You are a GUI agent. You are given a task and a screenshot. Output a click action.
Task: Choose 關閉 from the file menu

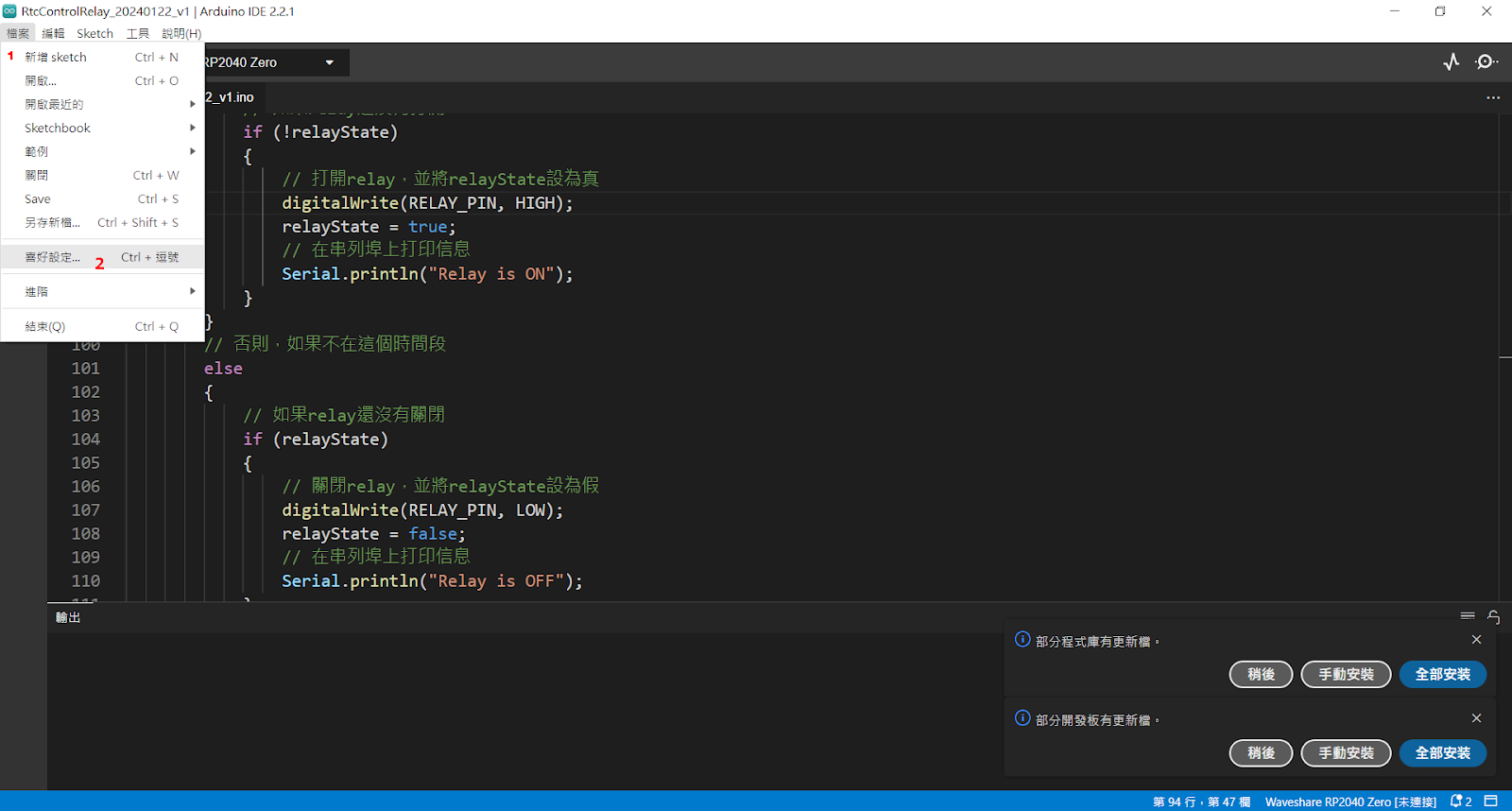(x=102, y=175)
